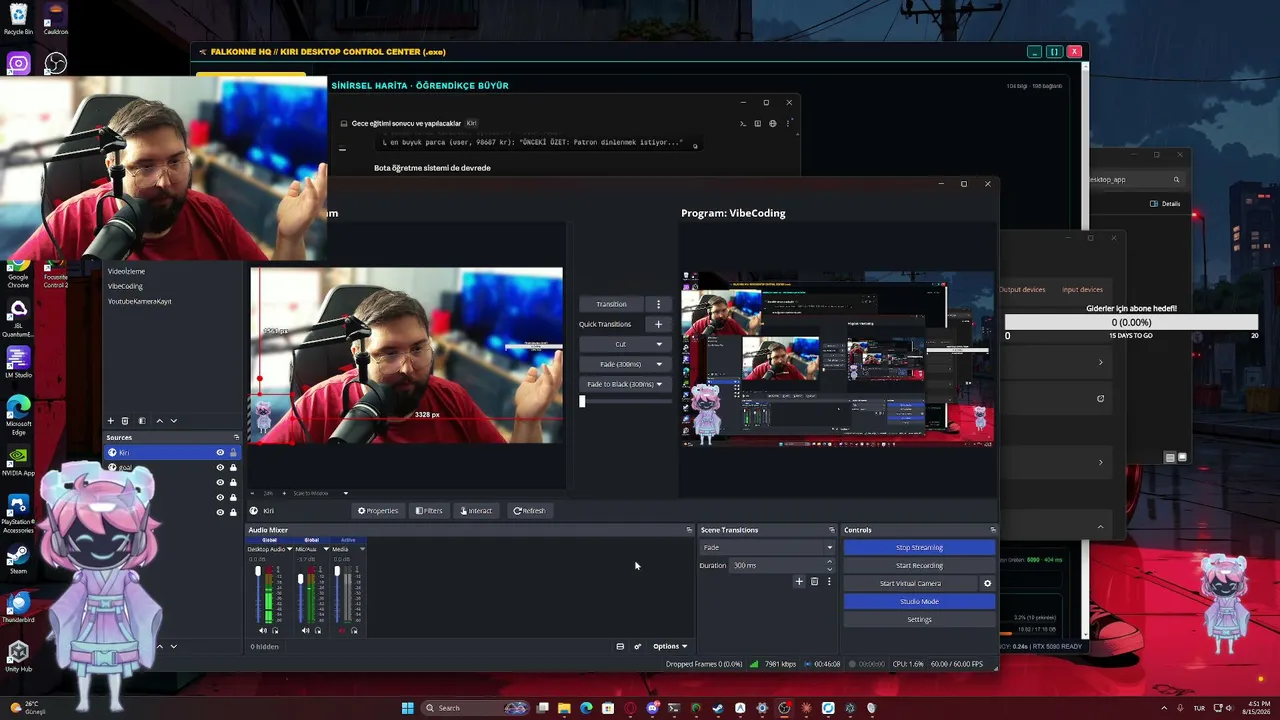This screenshot has width=1280, height=720.
Task: Switch to Output devices tab
Action: click(1022, 289)
